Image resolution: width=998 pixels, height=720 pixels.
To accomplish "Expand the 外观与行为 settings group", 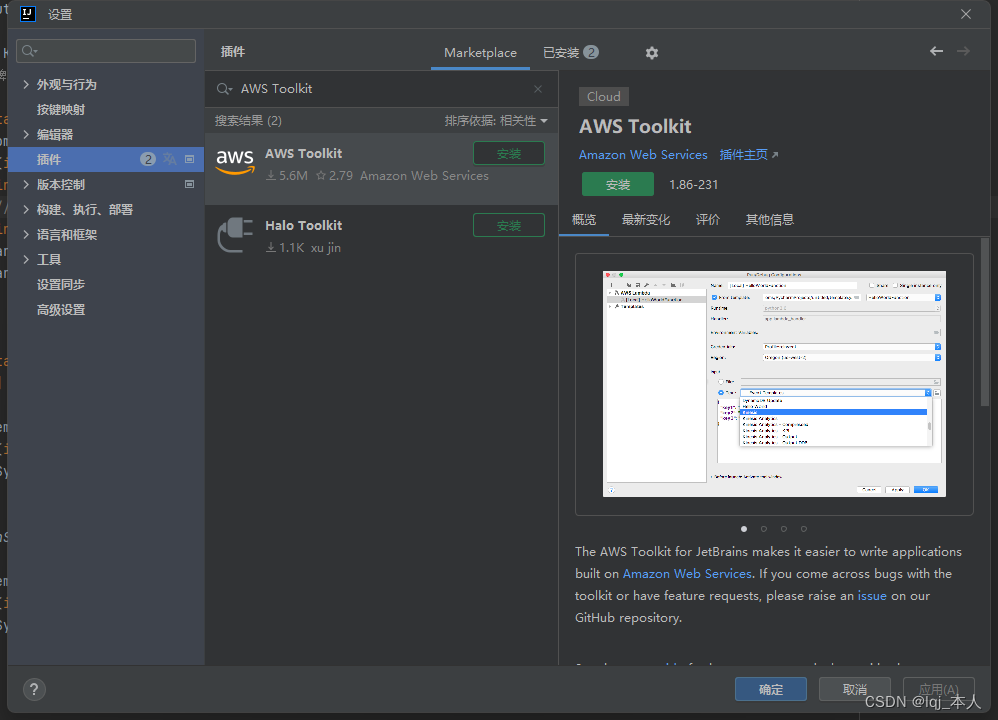I will (x=26, y=84).
